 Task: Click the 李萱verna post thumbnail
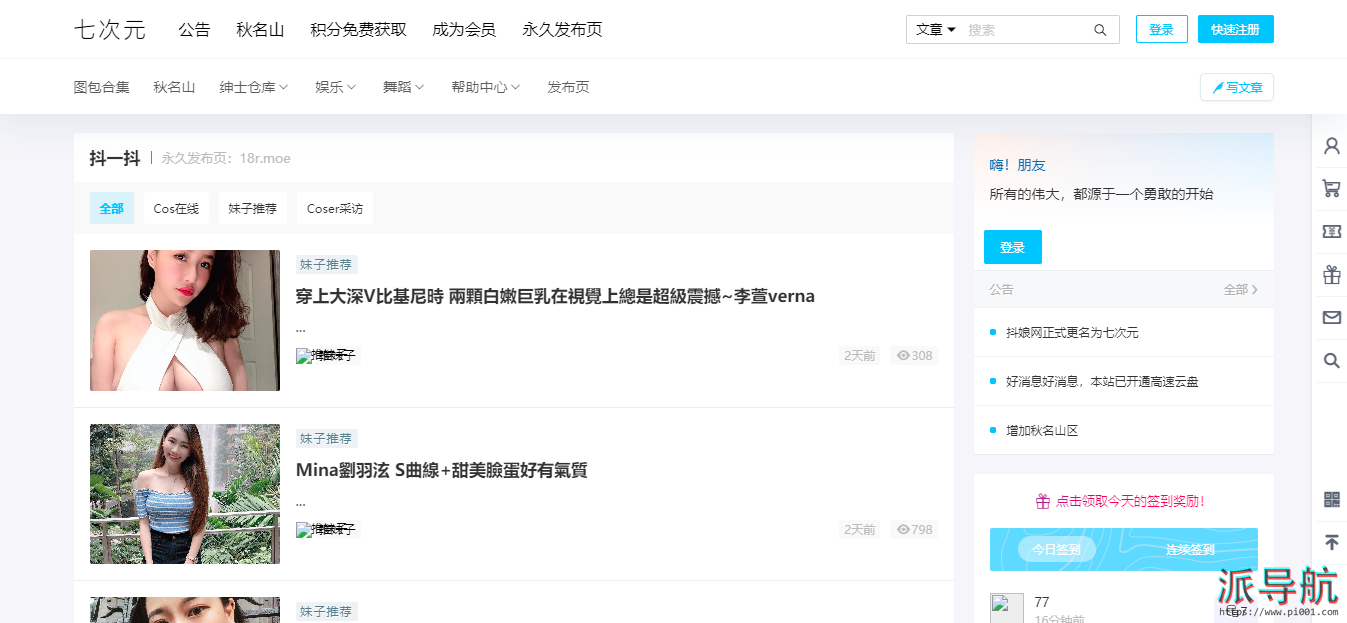click(x=185, y=320)
